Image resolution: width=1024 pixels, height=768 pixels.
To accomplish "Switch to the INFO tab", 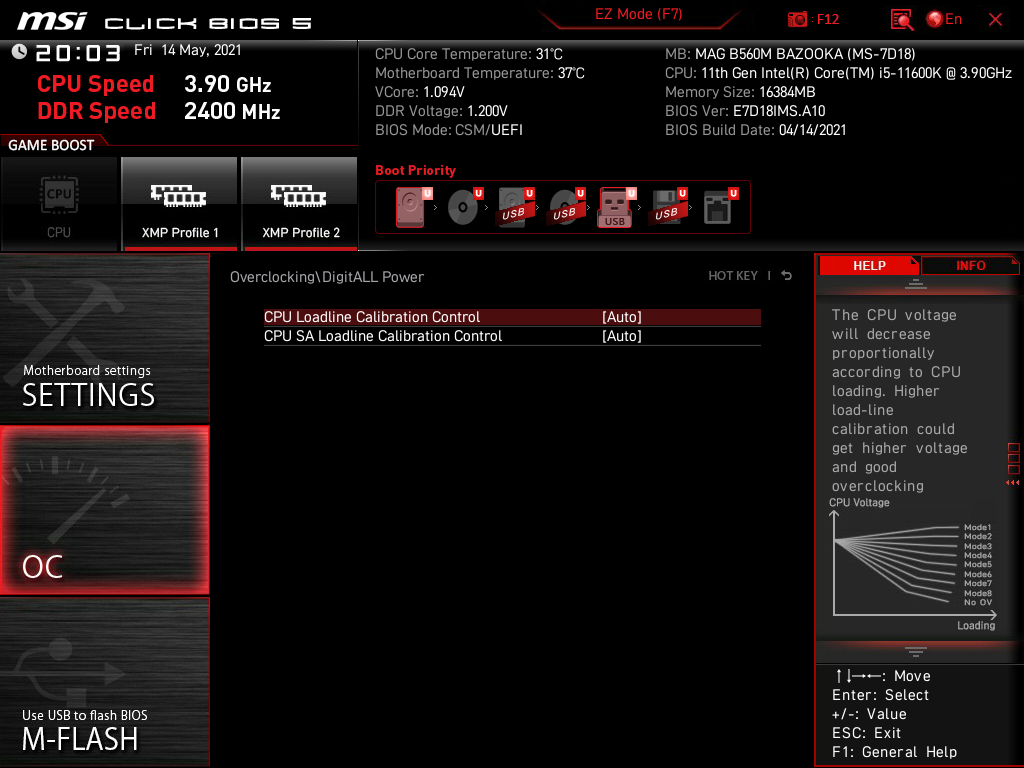I will (x=970, y=265).
